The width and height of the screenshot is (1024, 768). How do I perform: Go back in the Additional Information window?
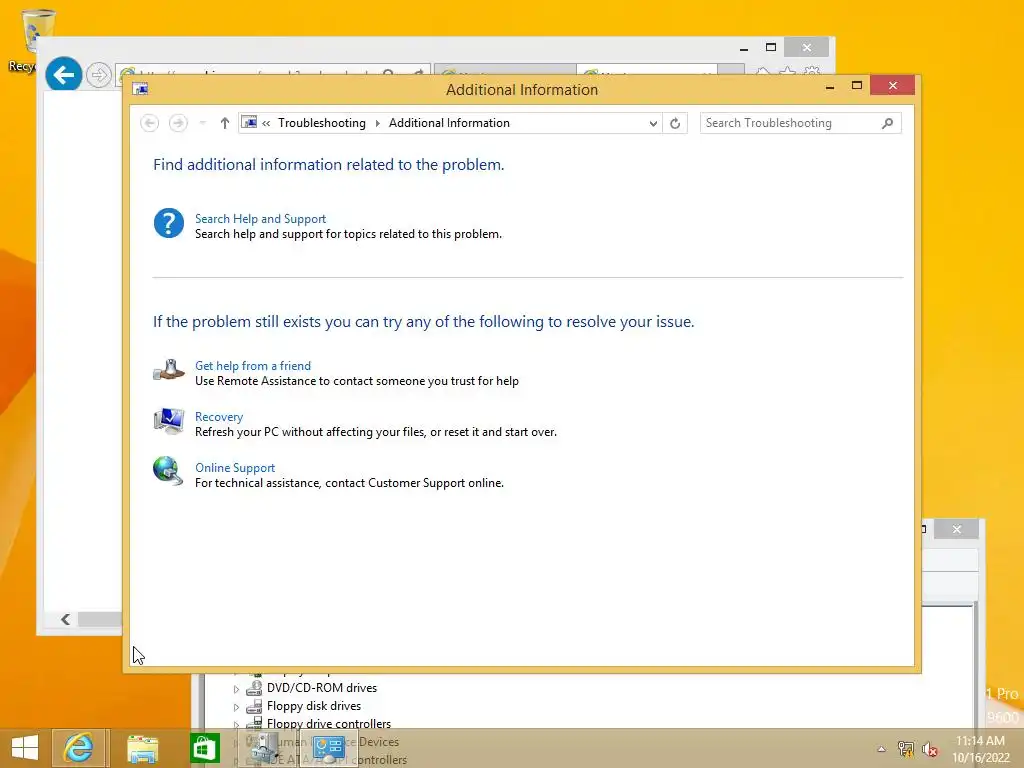coord(150,123)
